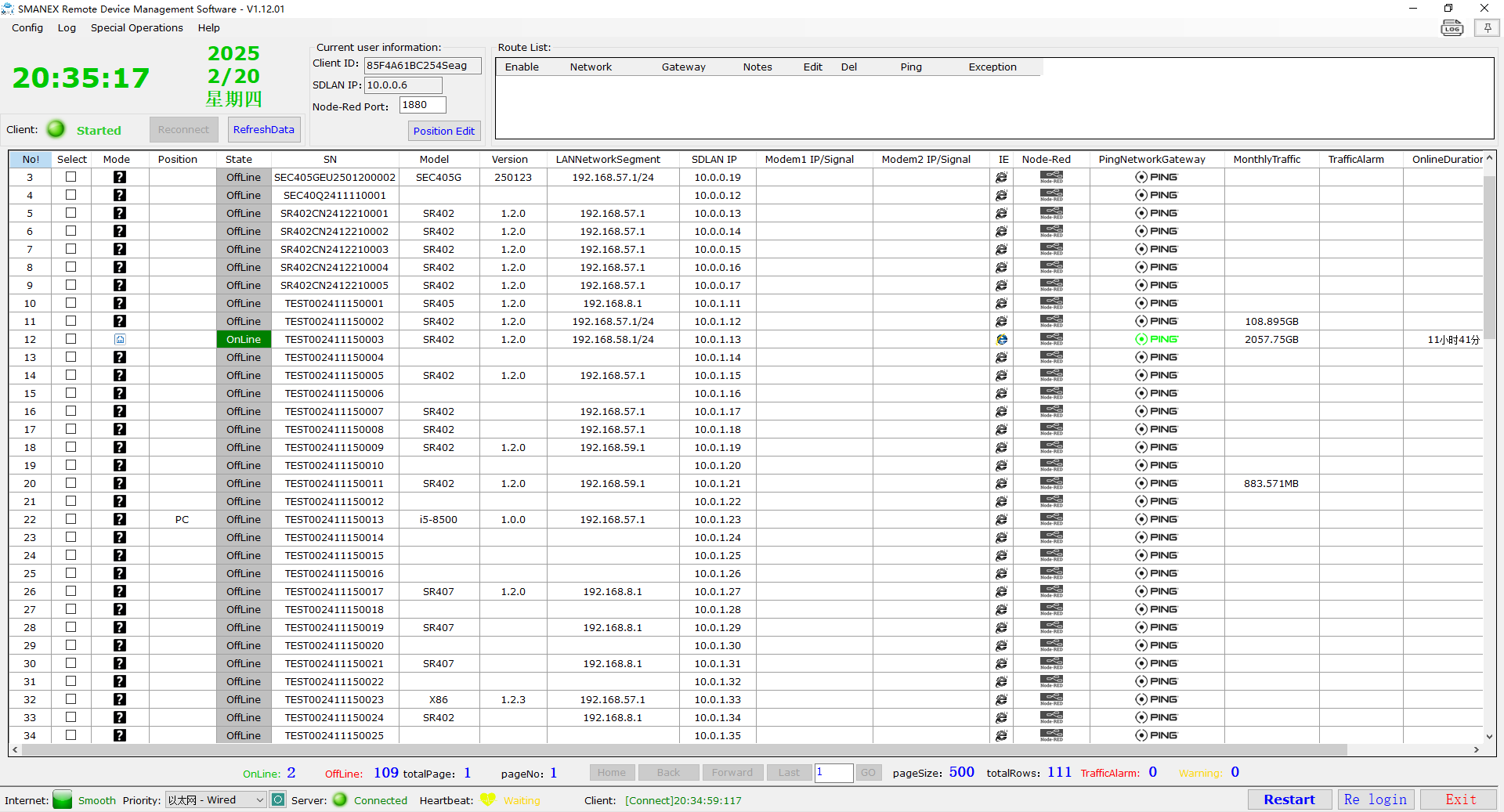Click the RefreshData button
Viewport: 1504px width, 812px height.
[263, 129]
